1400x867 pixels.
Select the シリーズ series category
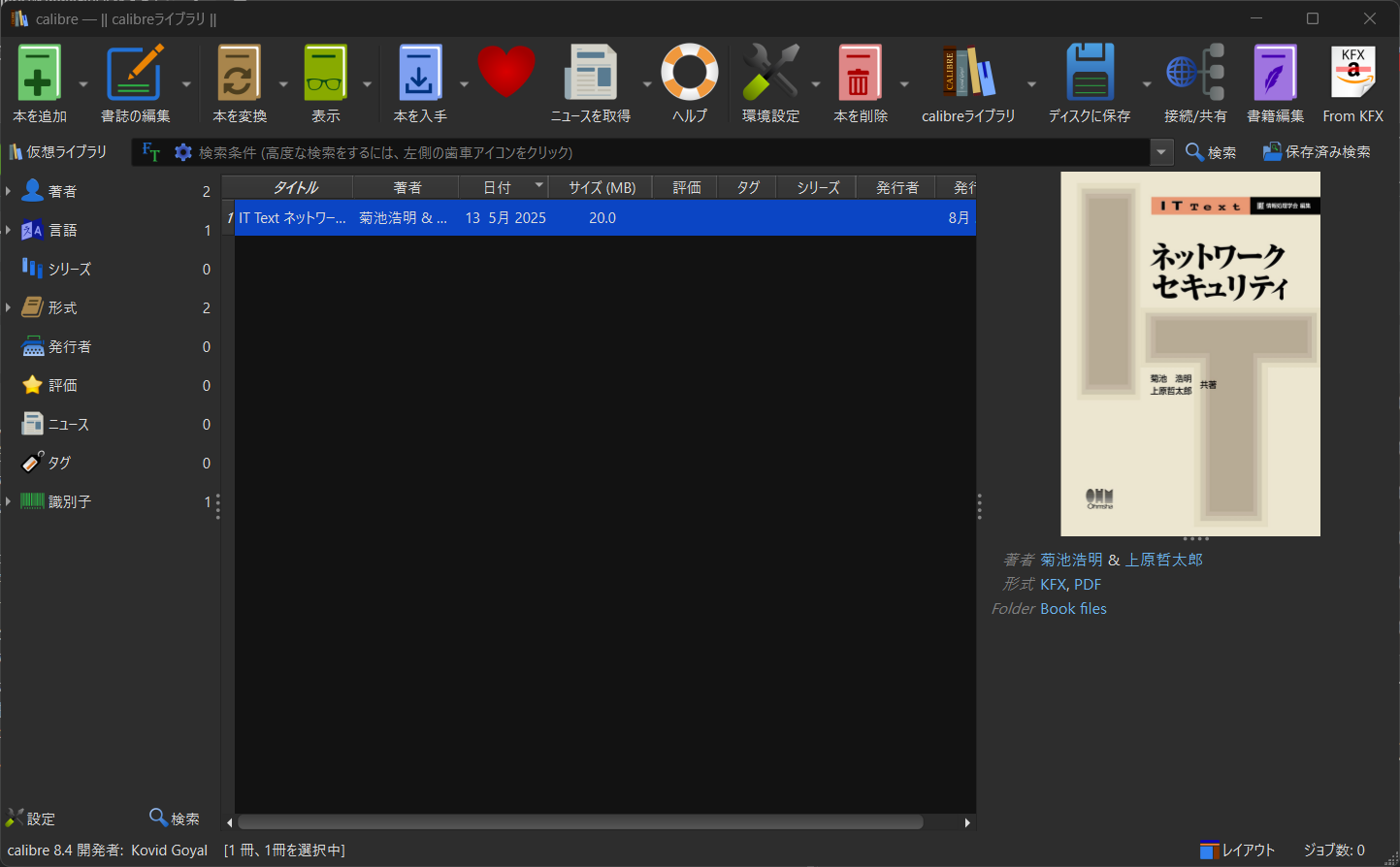(x=70, y=269)
